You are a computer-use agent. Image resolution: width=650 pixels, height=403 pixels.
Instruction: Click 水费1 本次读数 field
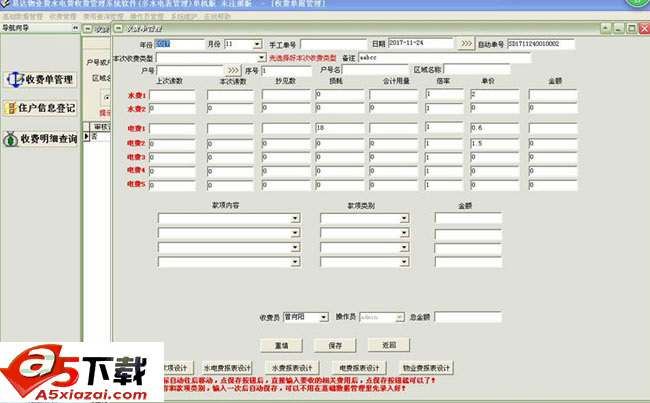[x=230, y=95]
